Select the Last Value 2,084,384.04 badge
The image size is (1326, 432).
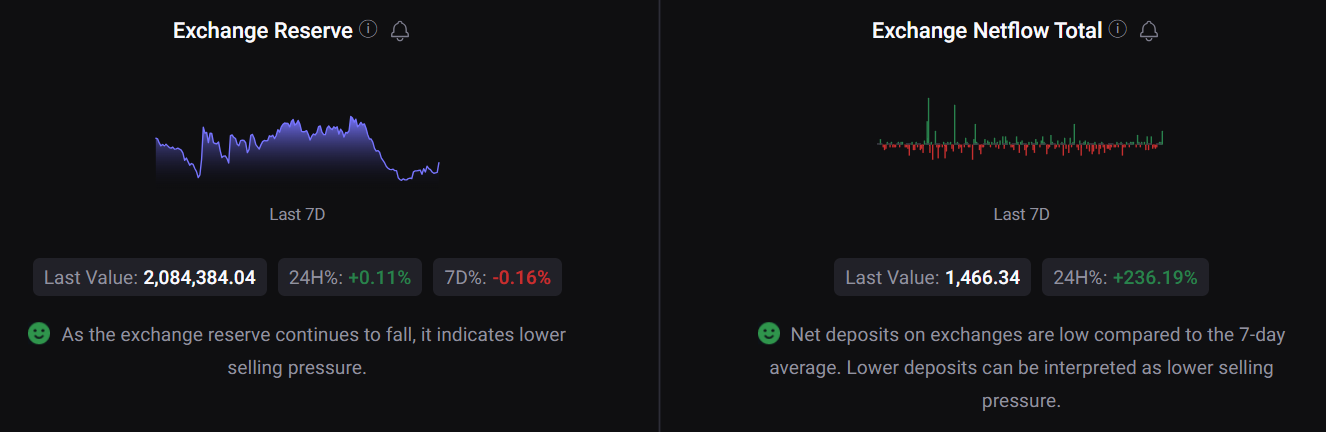(150, 277)
